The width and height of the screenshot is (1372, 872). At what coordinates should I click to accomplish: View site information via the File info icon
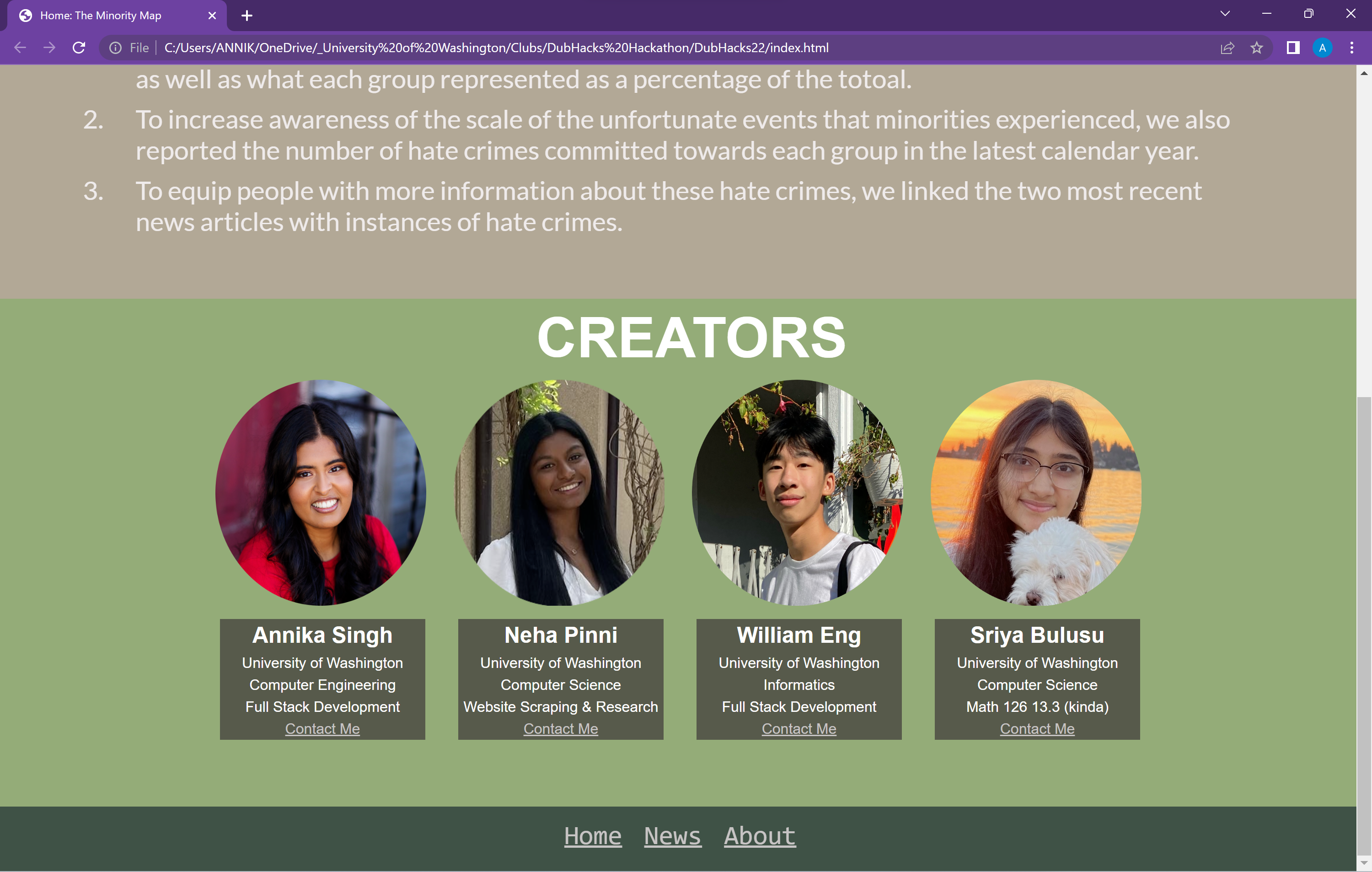(x=116, y=48)
